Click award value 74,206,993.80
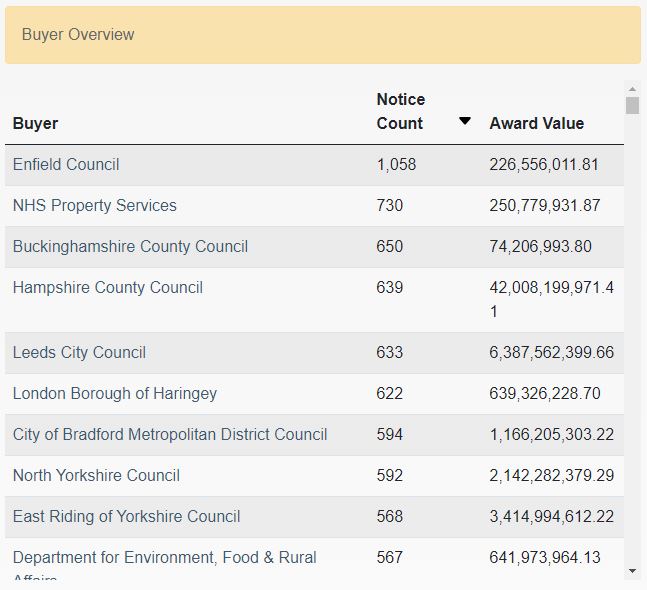This screenshot has width=647, height=590. (541, 246)
